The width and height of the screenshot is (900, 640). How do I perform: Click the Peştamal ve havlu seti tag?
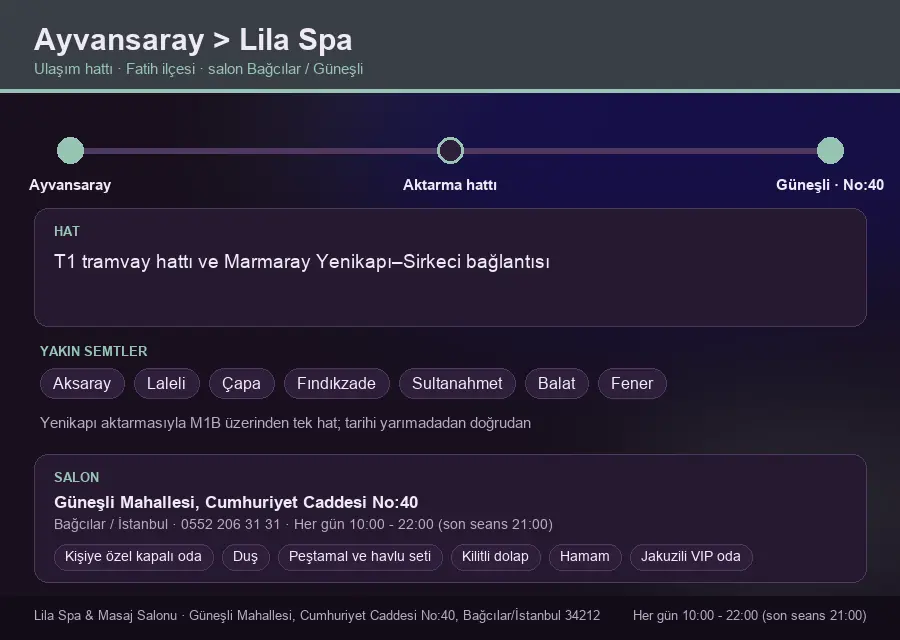(x=360, y=557)
